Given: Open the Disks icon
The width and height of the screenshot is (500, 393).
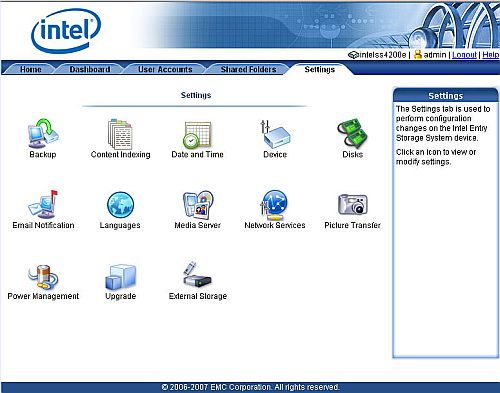Looking at the screenshot, I should tap(352, 133).
